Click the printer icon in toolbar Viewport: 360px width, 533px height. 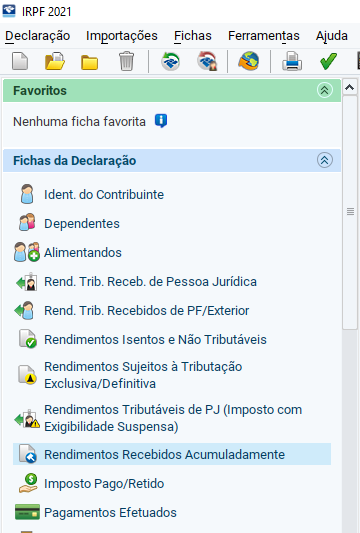pos(292,62)
